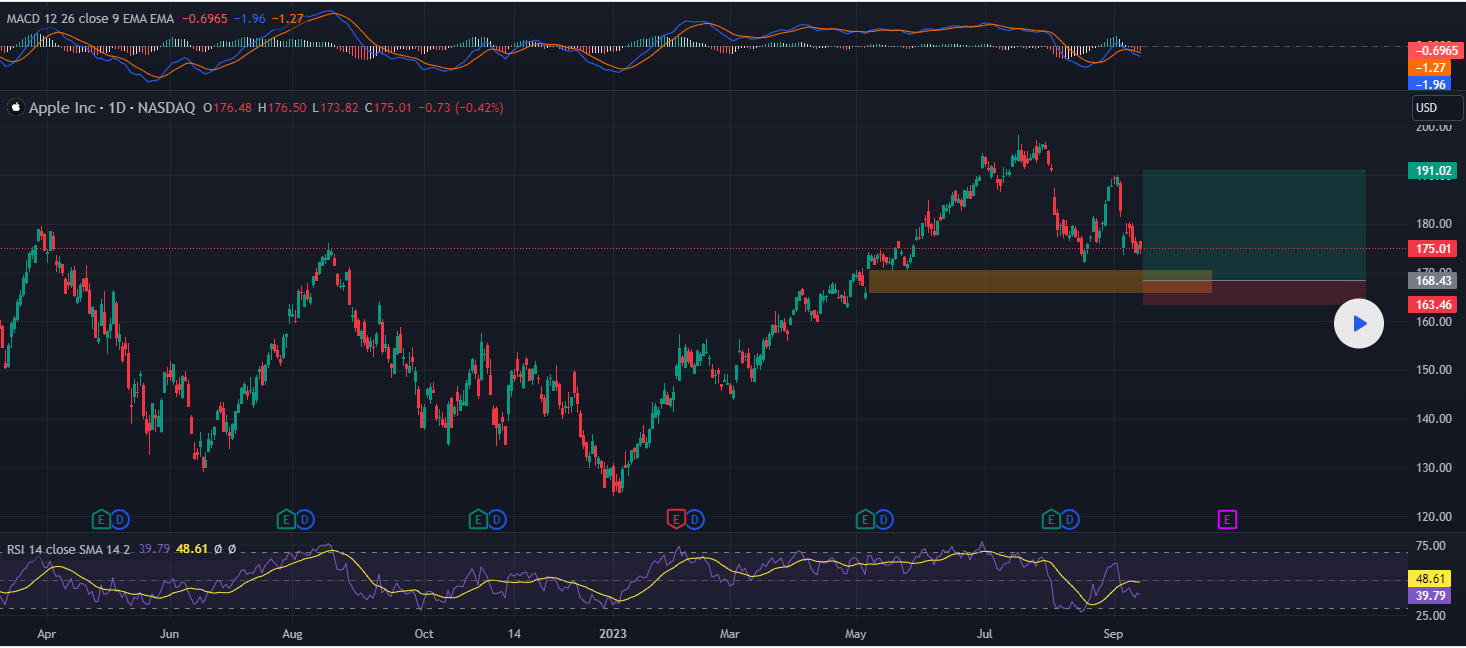Select the MACD 12 26 close 9 indicator legend
This screenshot has height=648, width=1466.
(x=90, y=20)
